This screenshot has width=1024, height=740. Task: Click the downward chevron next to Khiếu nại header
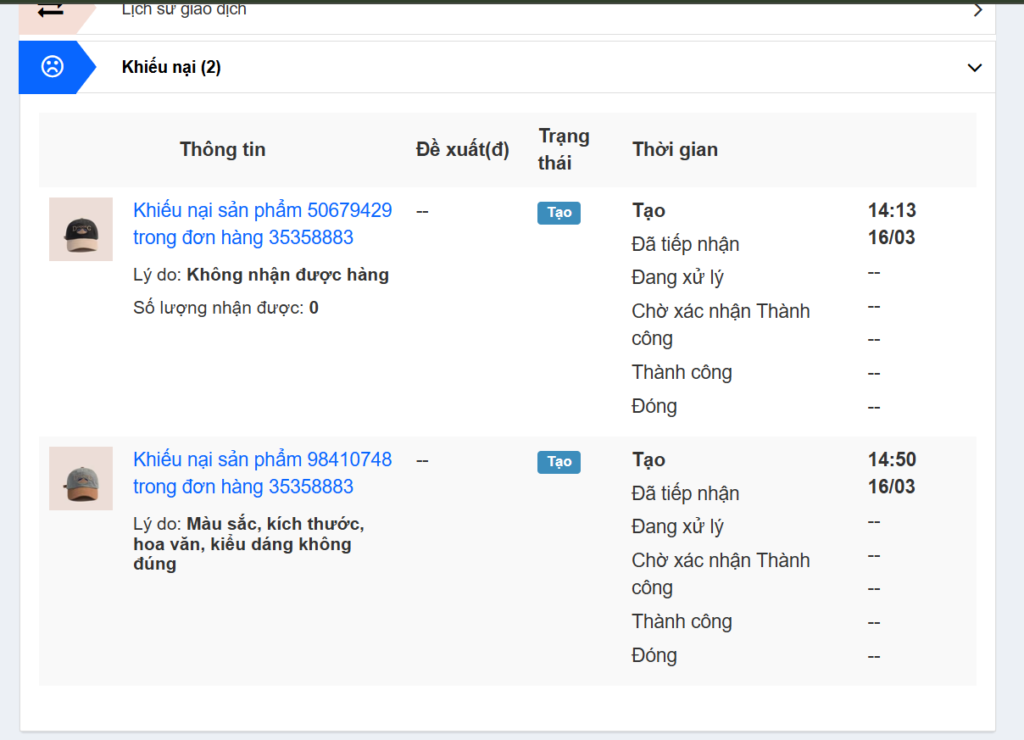click(x=974, y=68)
